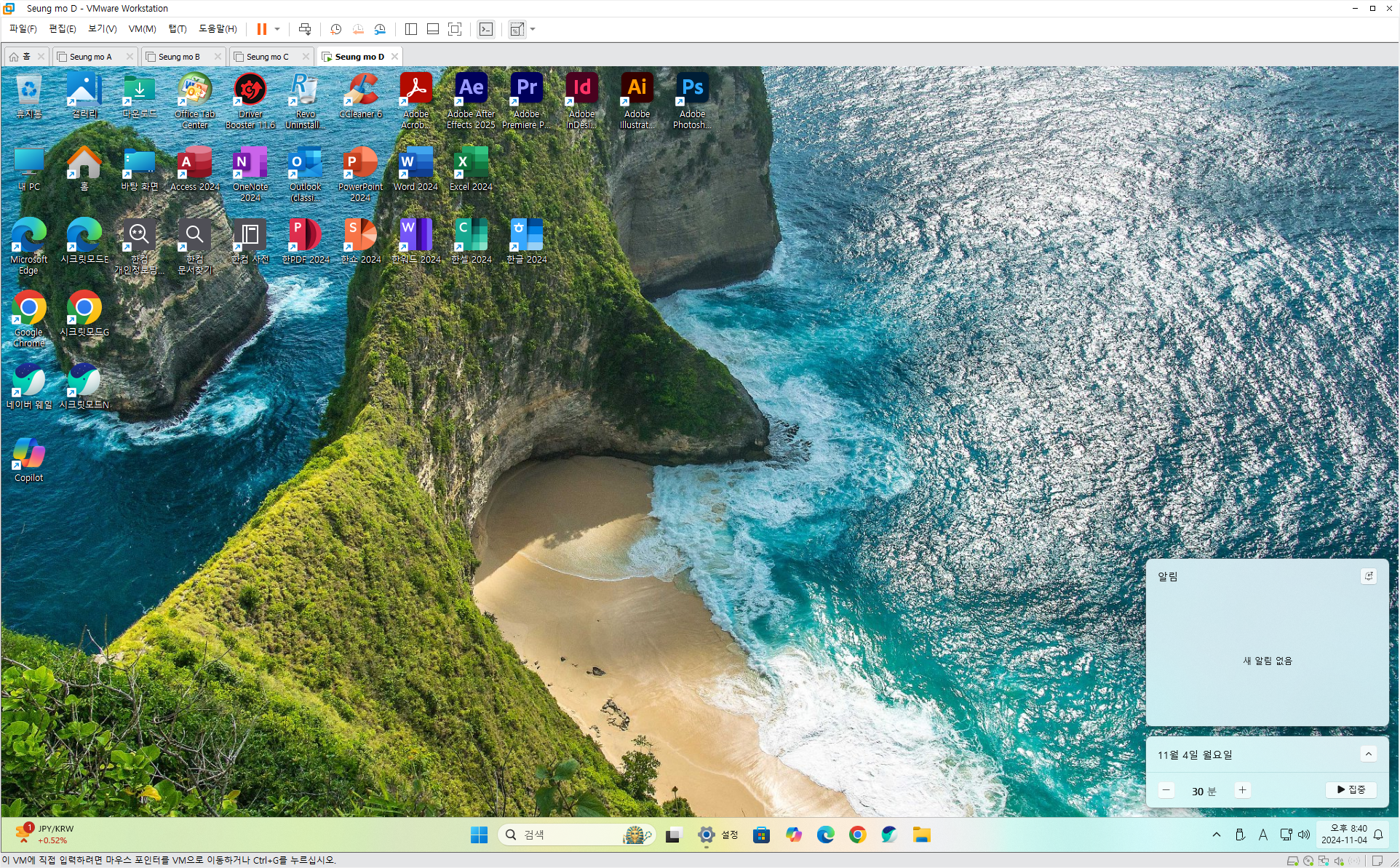Screen dimensions: 1400x868
Task: Take a snapshot of this VM
Action: tap(335, 29)
